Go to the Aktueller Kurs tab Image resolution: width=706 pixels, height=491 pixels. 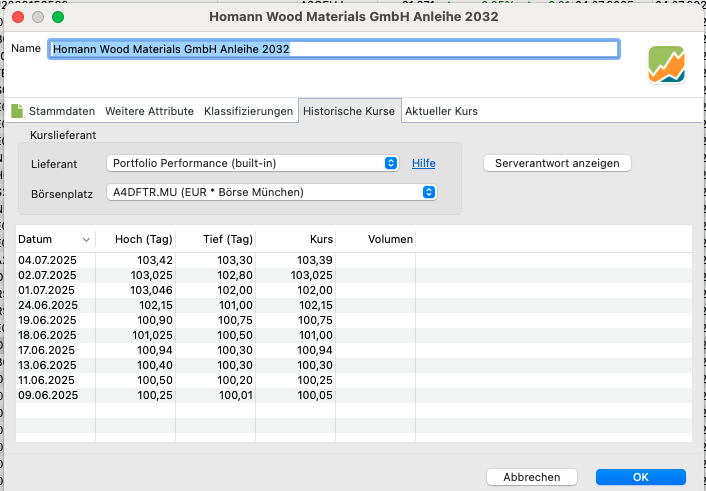(x=441, y=111)
